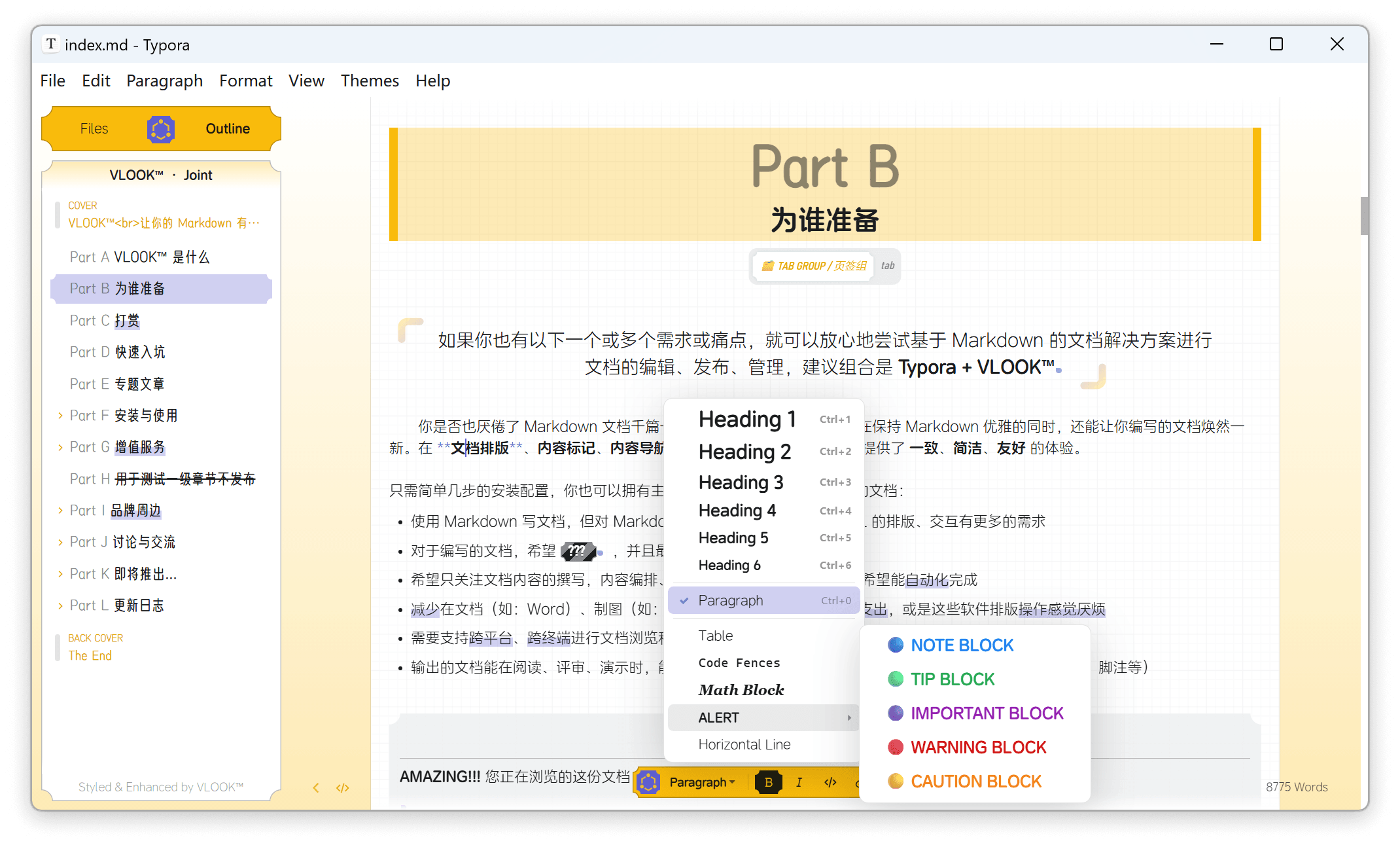Switch to source code mode via the bottom-left </> icon

point(343,787)
